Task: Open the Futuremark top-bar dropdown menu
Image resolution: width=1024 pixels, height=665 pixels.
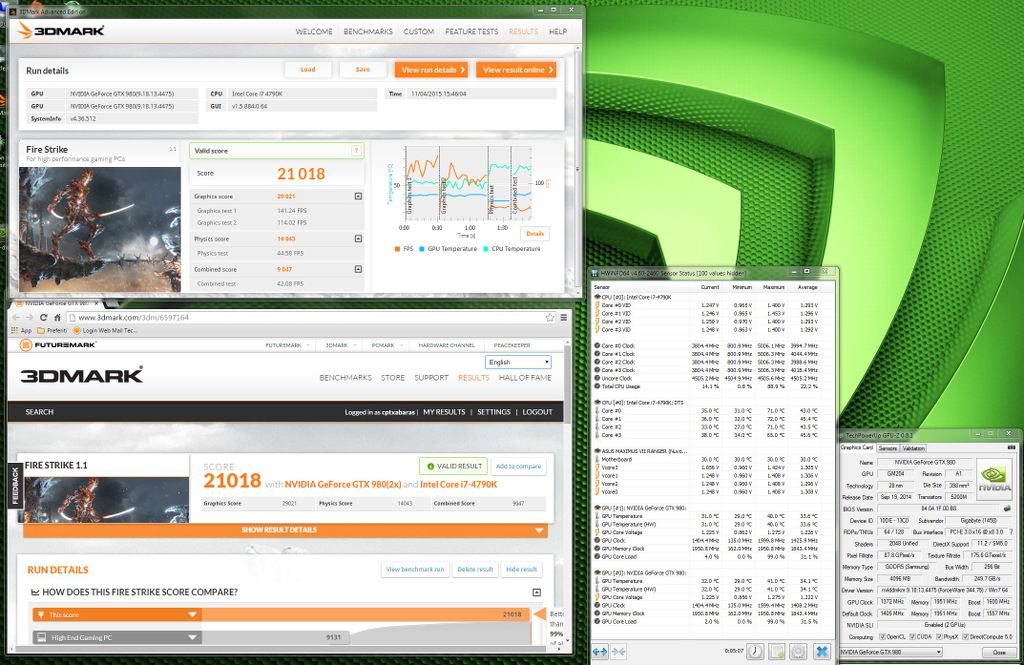Action: [x=287, y=345]
